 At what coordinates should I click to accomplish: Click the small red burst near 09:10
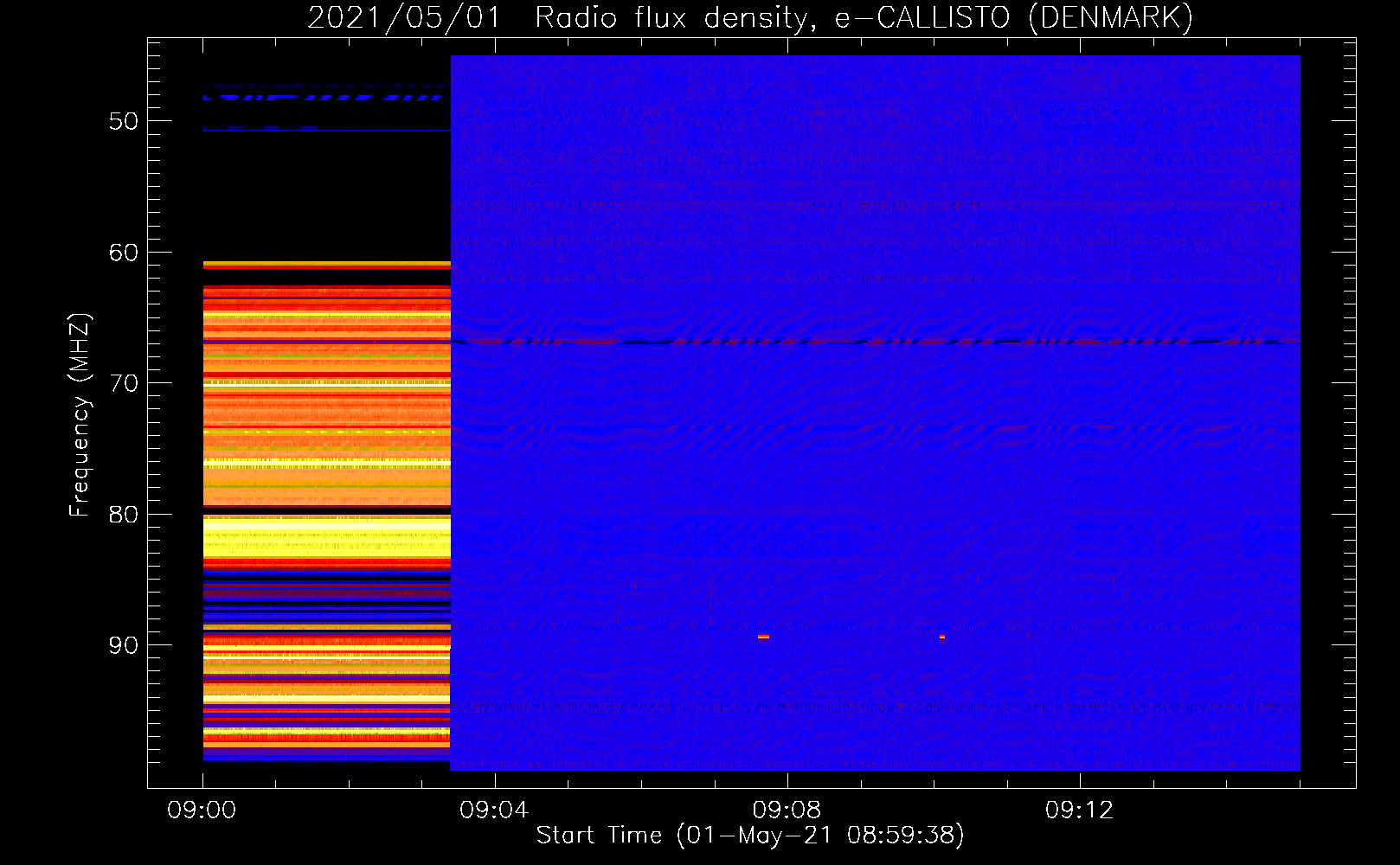[942, 637]
